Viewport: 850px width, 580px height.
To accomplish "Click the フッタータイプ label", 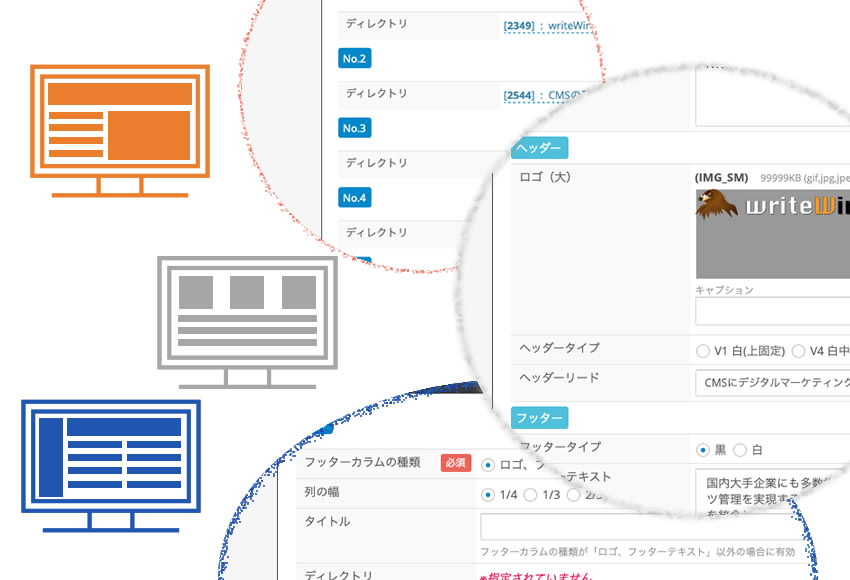I will coord(561,447).
